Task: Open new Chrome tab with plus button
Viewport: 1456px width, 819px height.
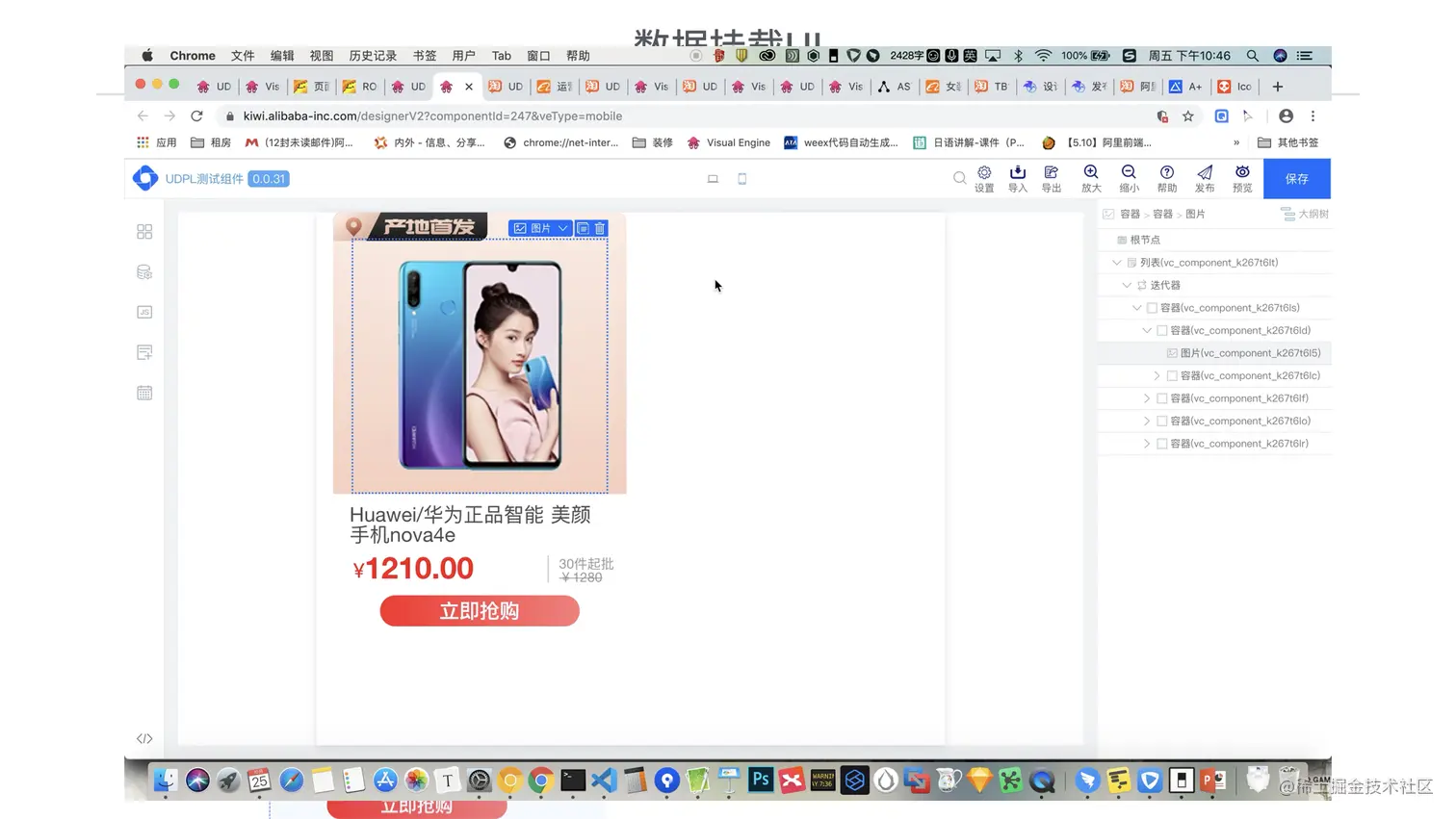Action: [x=1278, y=87]
